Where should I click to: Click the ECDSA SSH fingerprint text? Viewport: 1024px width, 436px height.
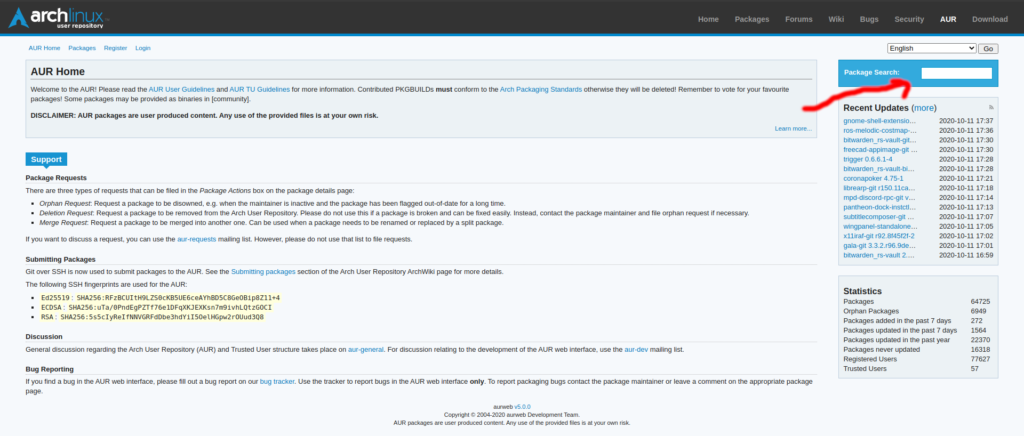pos(156,307)
